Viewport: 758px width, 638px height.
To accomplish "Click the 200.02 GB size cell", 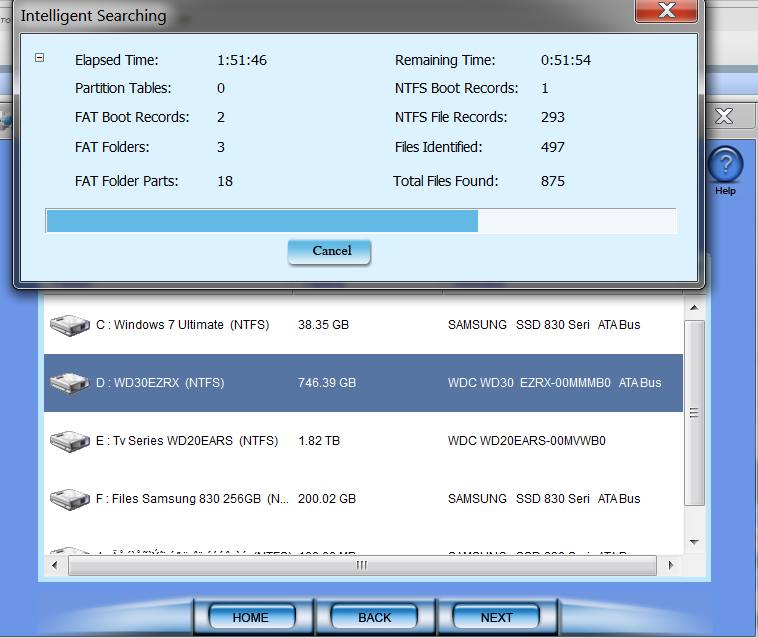I will (327, 499).
